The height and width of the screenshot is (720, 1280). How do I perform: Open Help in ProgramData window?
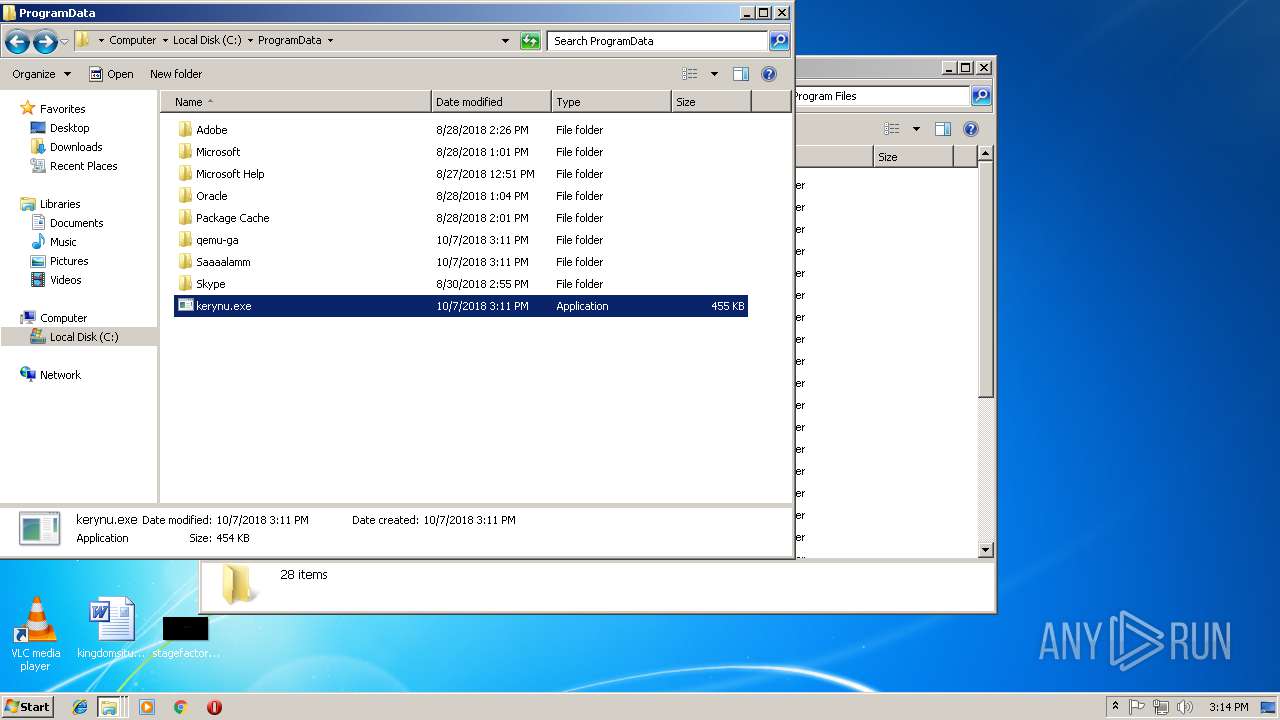(x=769, y=74)
